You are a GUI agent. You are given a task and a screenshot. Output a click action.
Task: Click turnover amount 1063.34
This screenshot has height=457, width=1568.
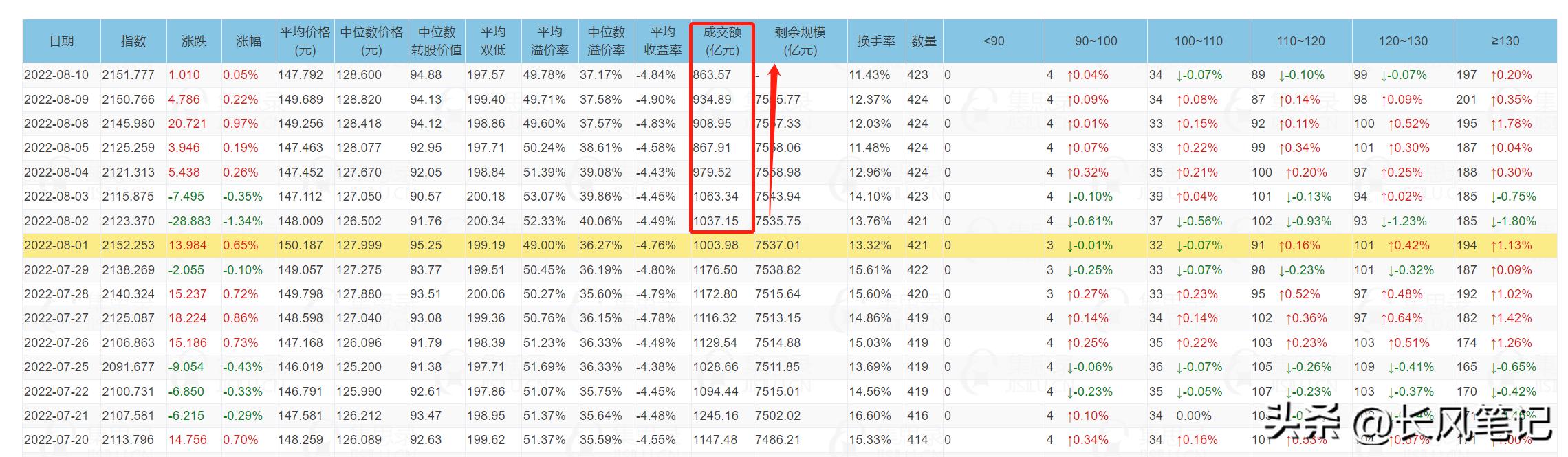coord(715,197)
